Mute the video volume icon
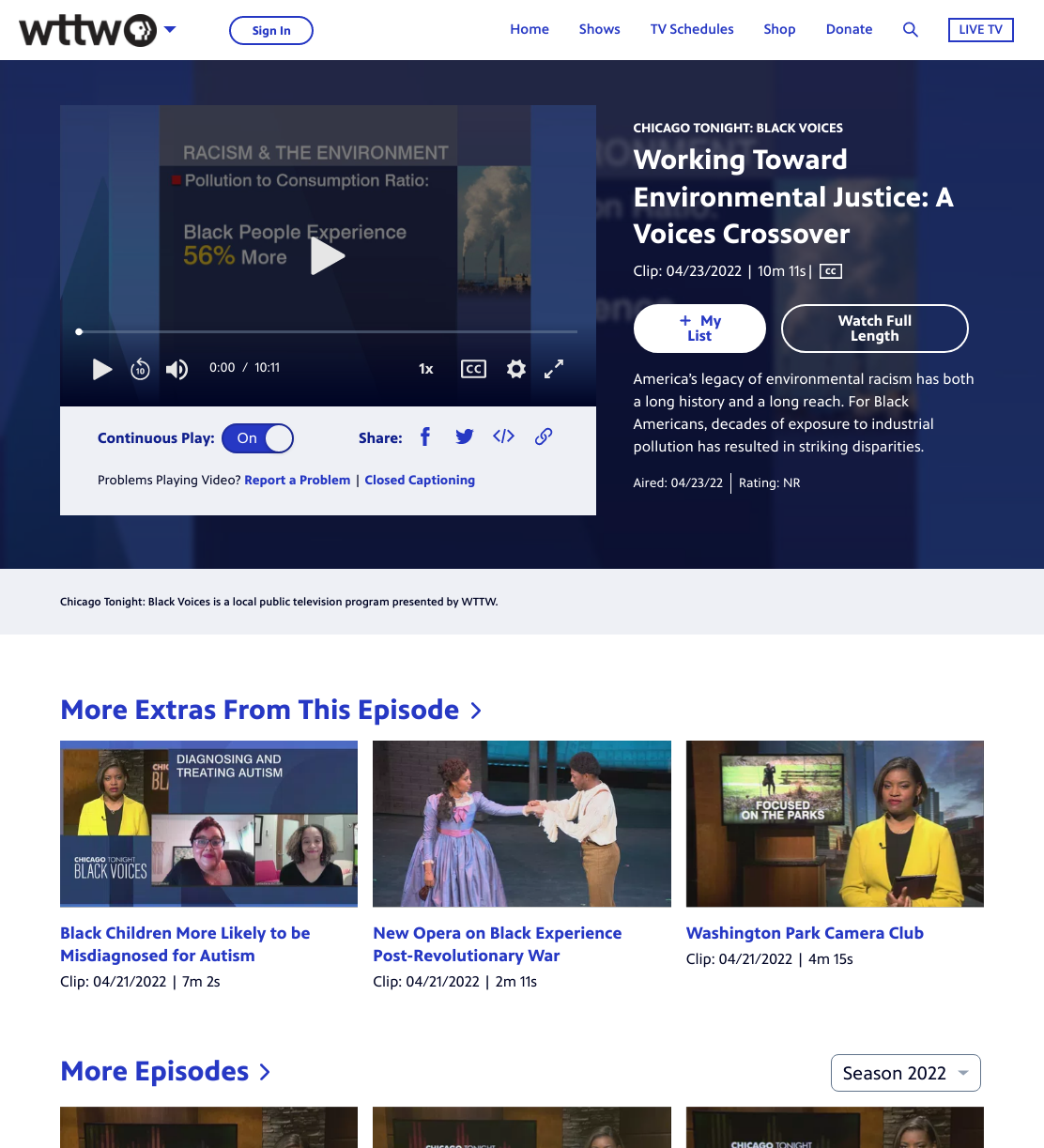The image size is (1044, 1148). pos(177,369)
